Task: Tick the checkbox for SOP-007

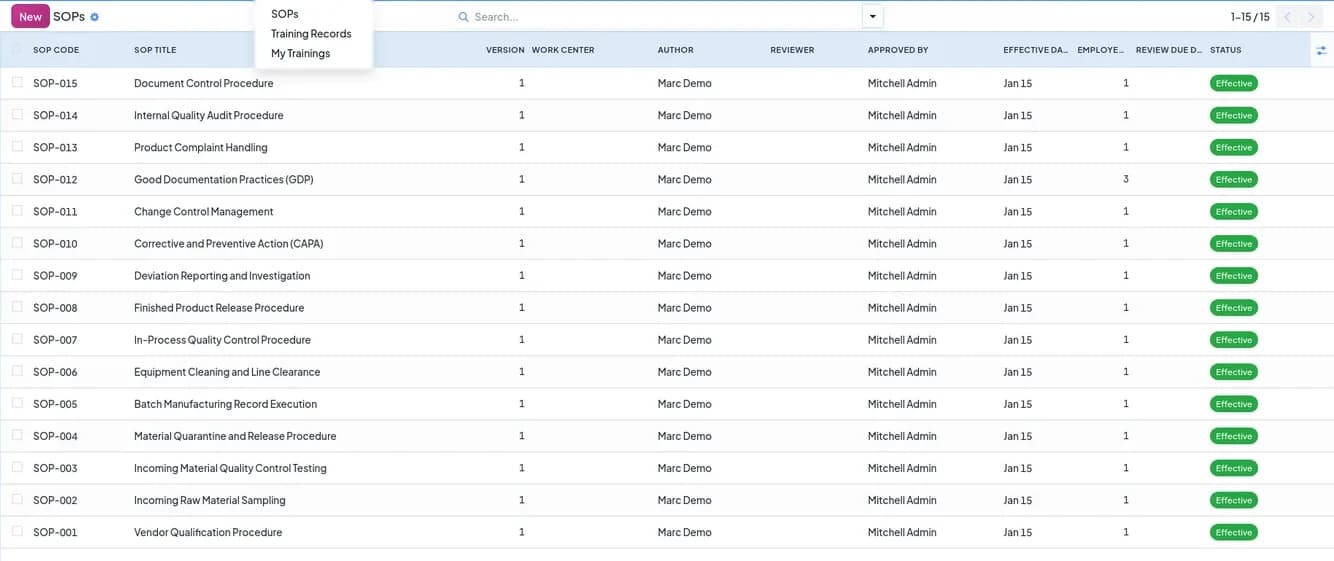Action: coord(17,339)
